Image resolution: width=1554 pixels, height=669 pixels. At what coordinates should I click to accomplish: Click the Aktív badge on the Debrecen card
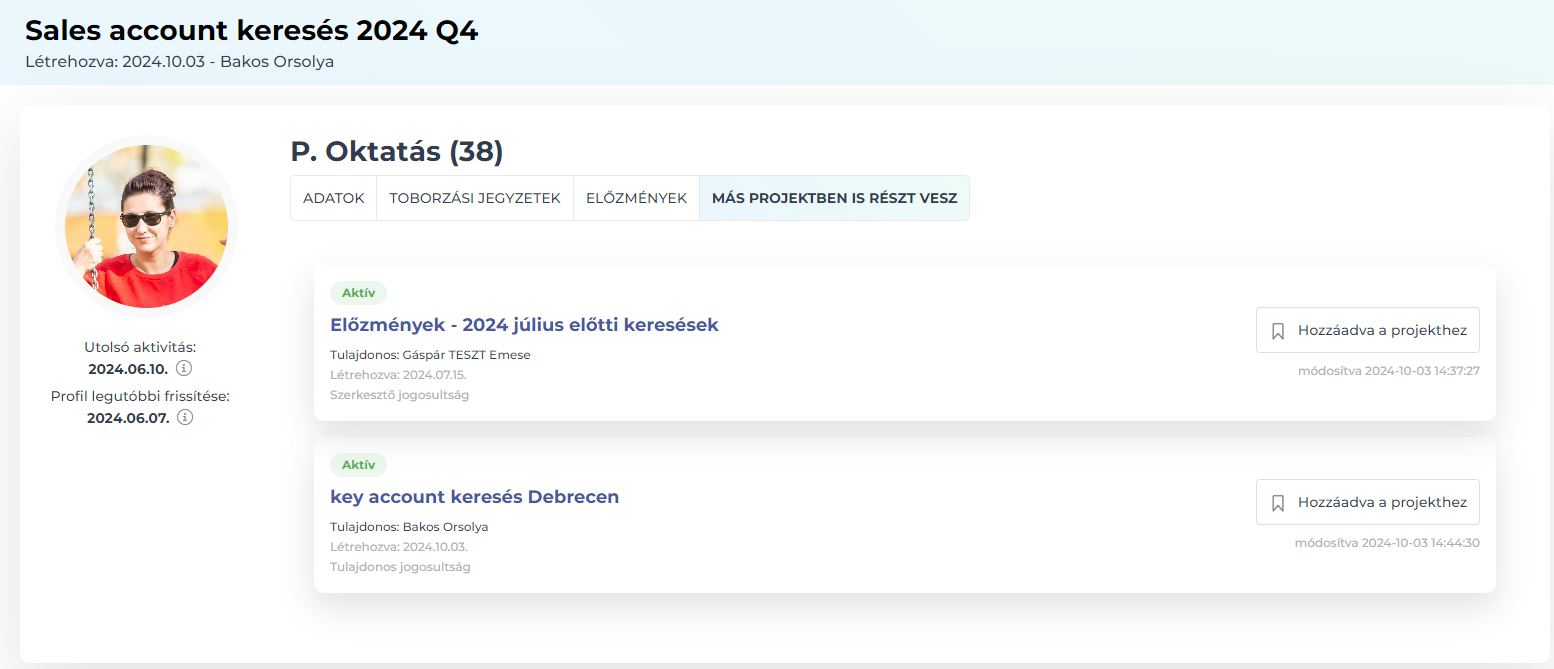coord(358,465)
